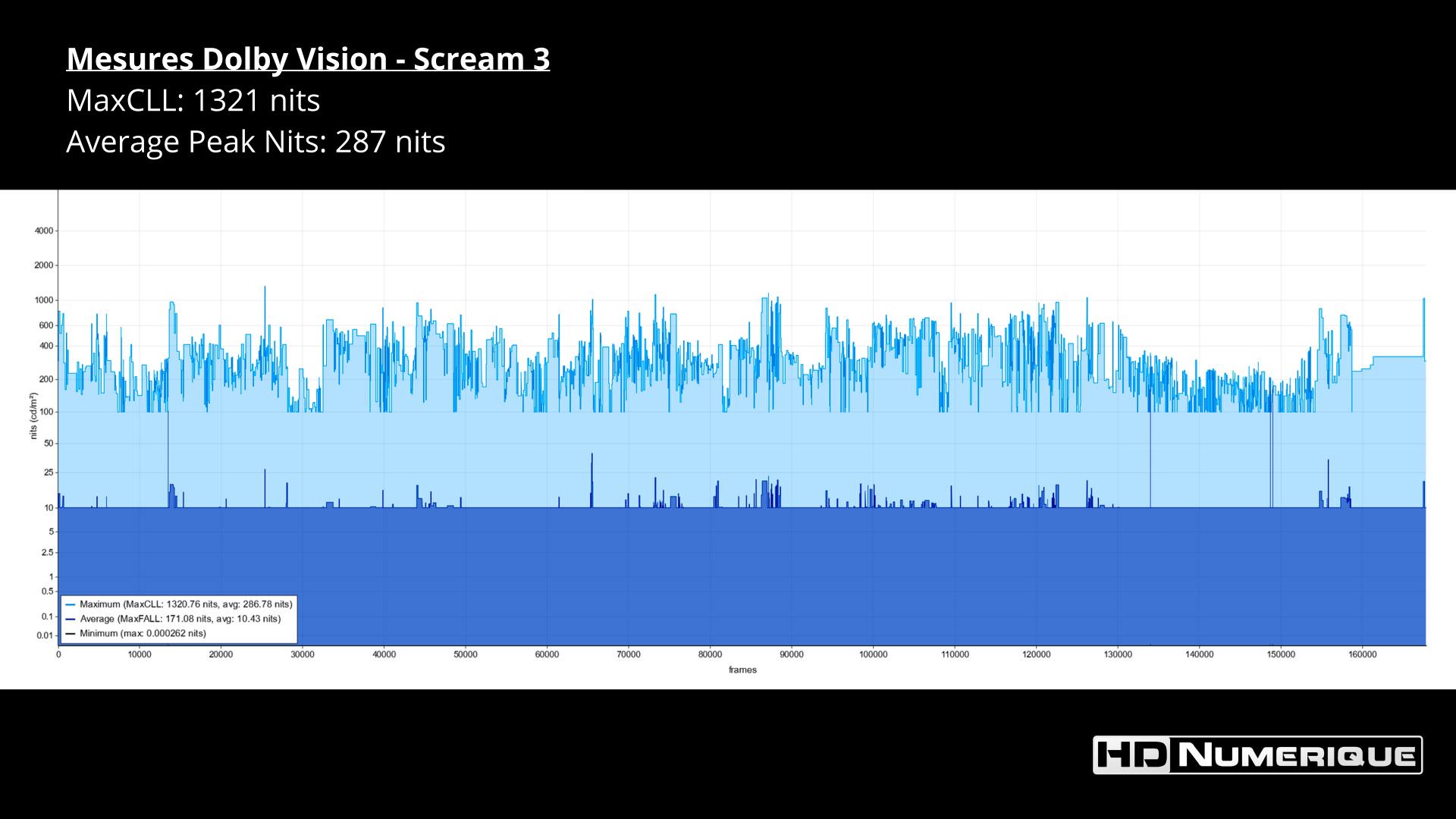Click the 90000 frames tick label
The width and height of the screenshot is (1456, 819).
[x=792, y=654]
